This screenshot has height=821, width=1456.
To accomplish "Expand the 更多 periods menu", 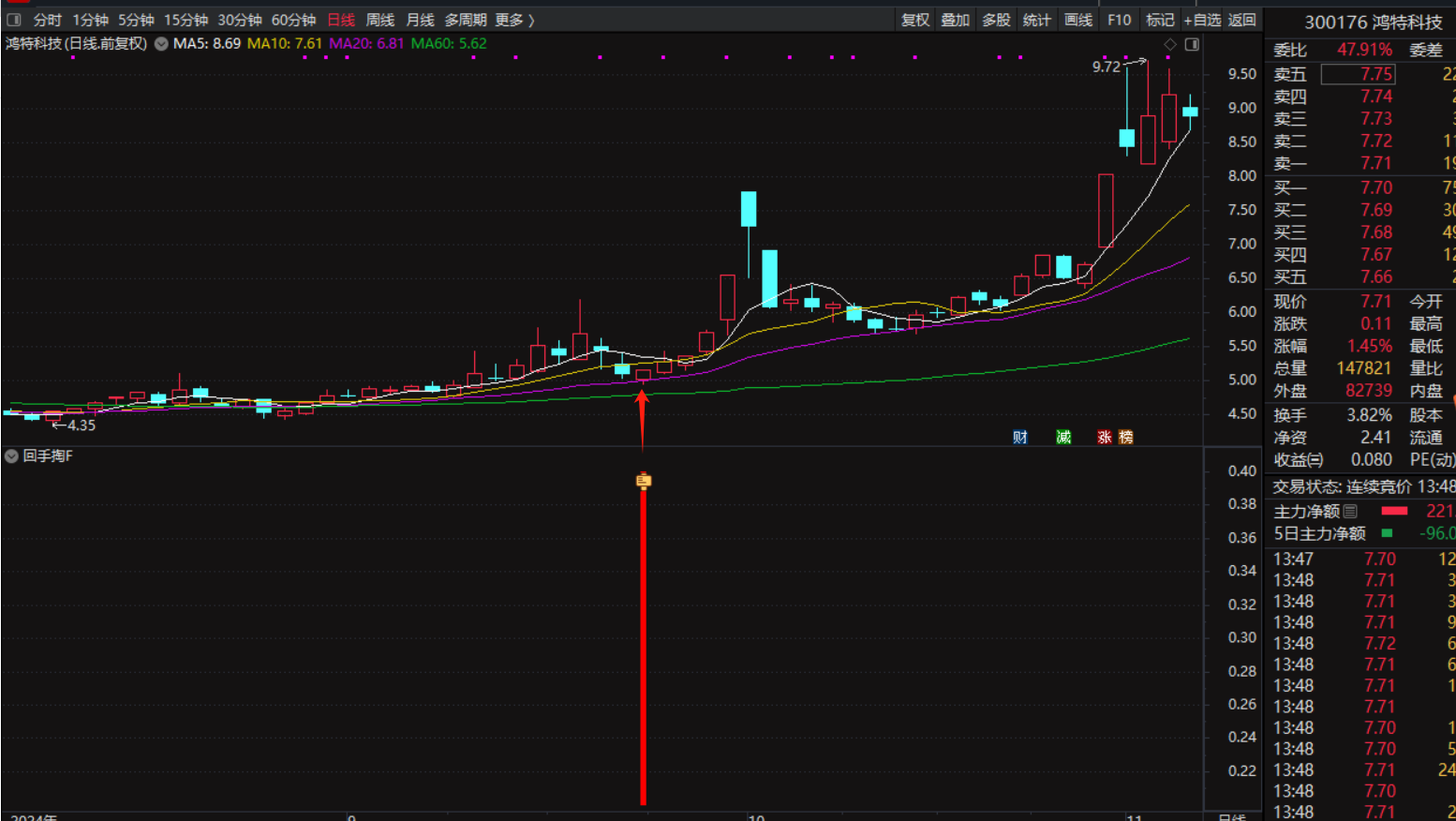I will 514,20.
